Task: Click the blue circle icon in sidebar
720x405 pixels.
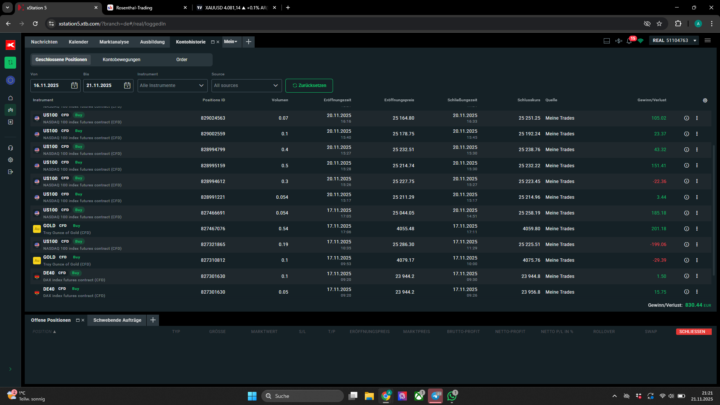Action: coord(10,80)
